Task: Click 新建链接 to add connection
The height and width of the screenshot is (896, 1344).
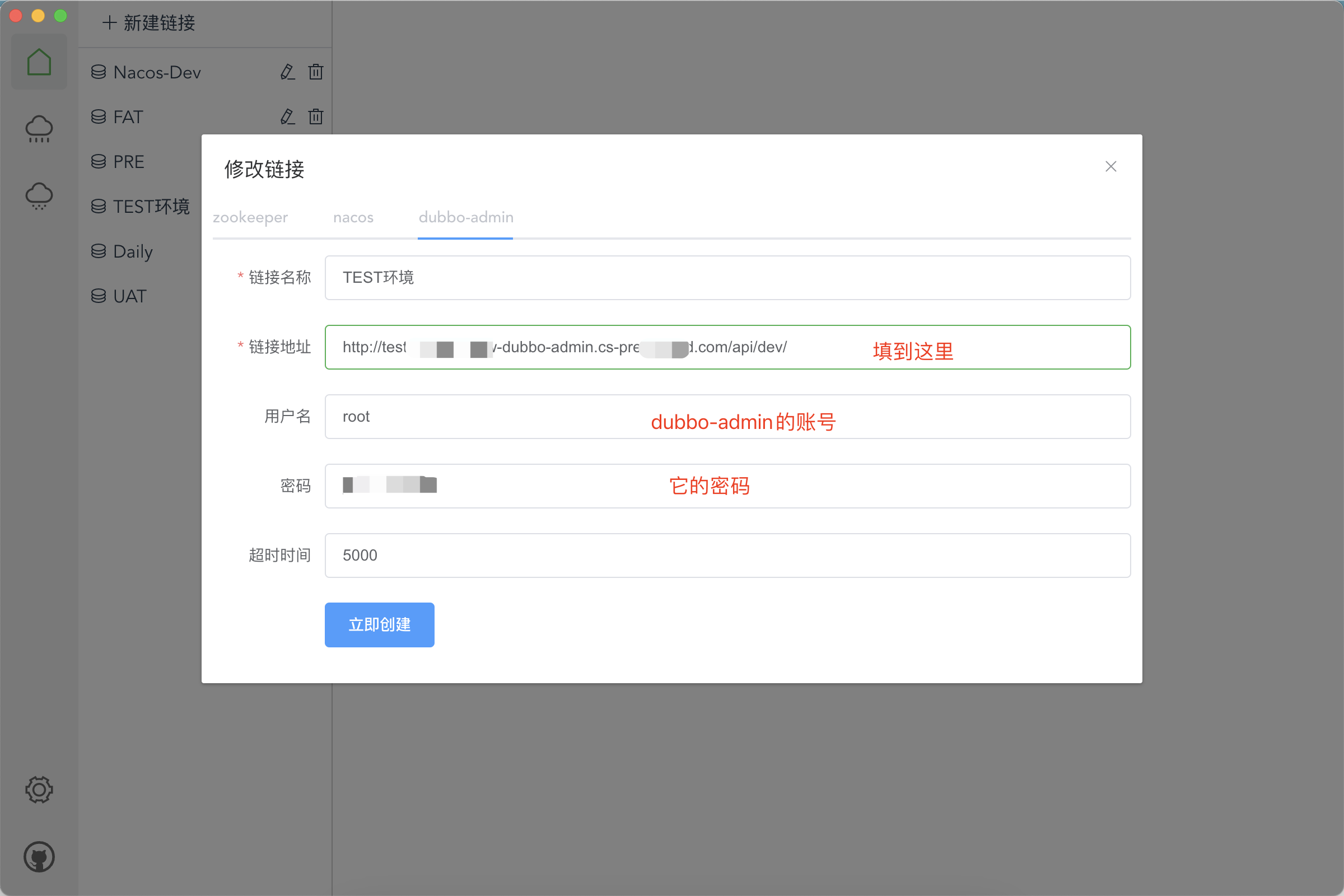Action: click(149, 23)
